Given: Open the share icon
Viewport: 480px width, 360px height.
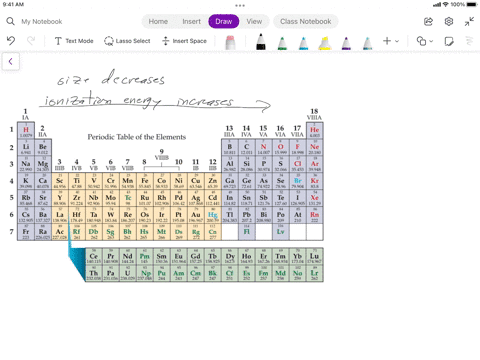Looking at the screenshot, I should coord(428,22).
